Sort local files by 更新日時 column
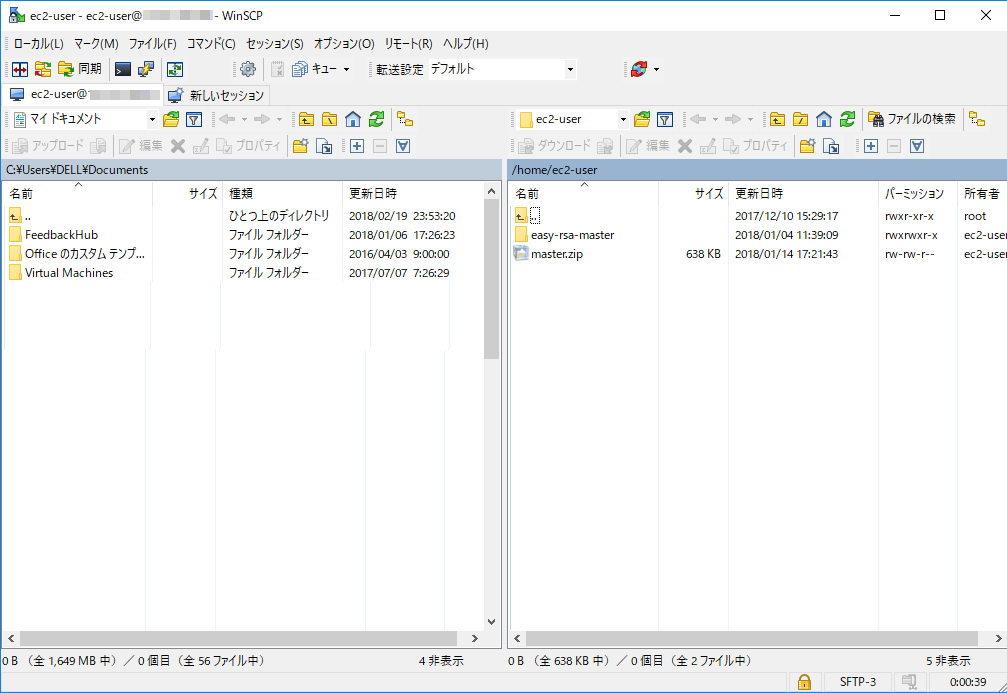 (412, 193)
